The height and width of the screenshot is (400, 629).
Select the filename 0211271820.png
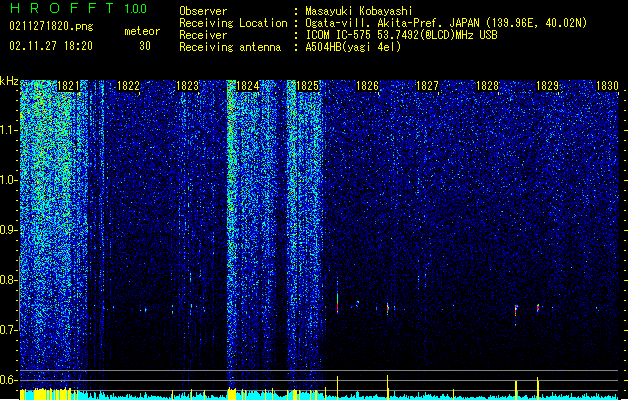(51, 26)
